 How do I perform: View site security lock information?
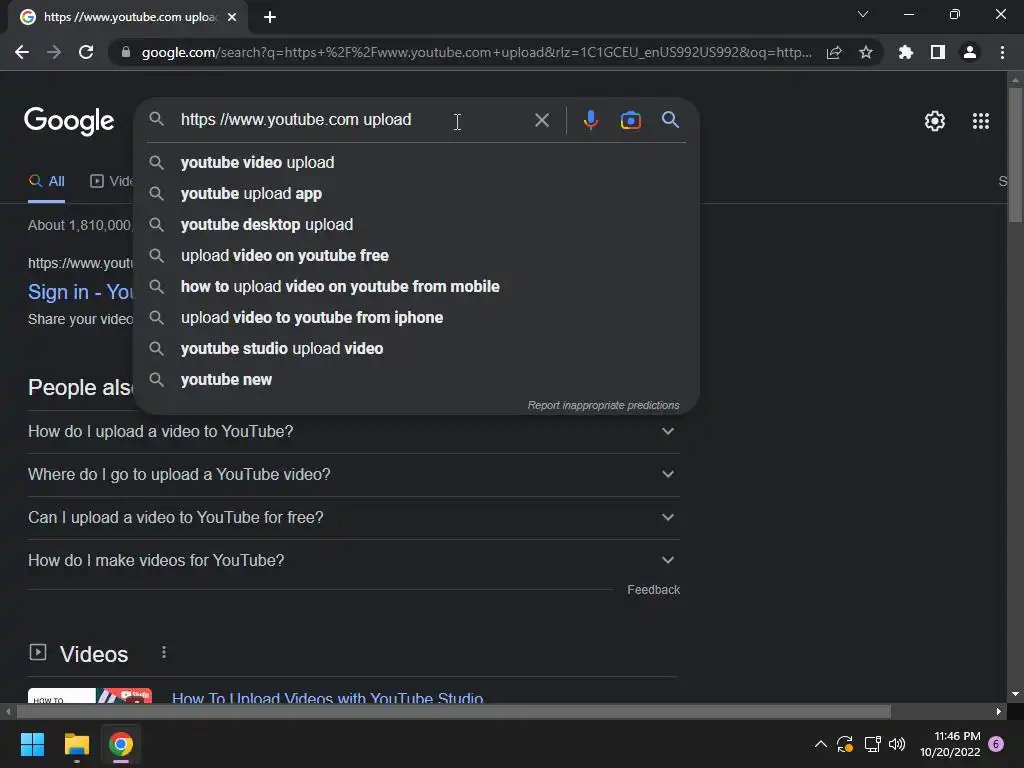[126, 52]
